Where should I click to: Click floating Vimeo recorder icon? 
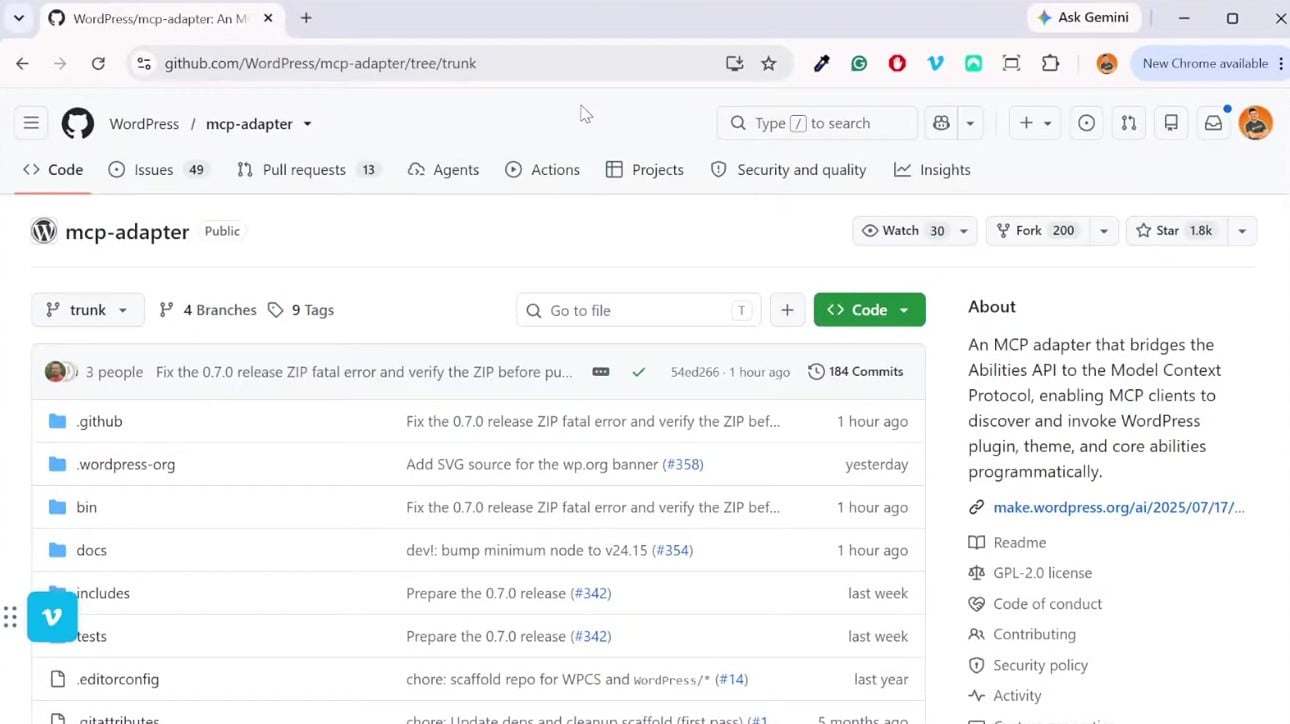pos(52,617)
